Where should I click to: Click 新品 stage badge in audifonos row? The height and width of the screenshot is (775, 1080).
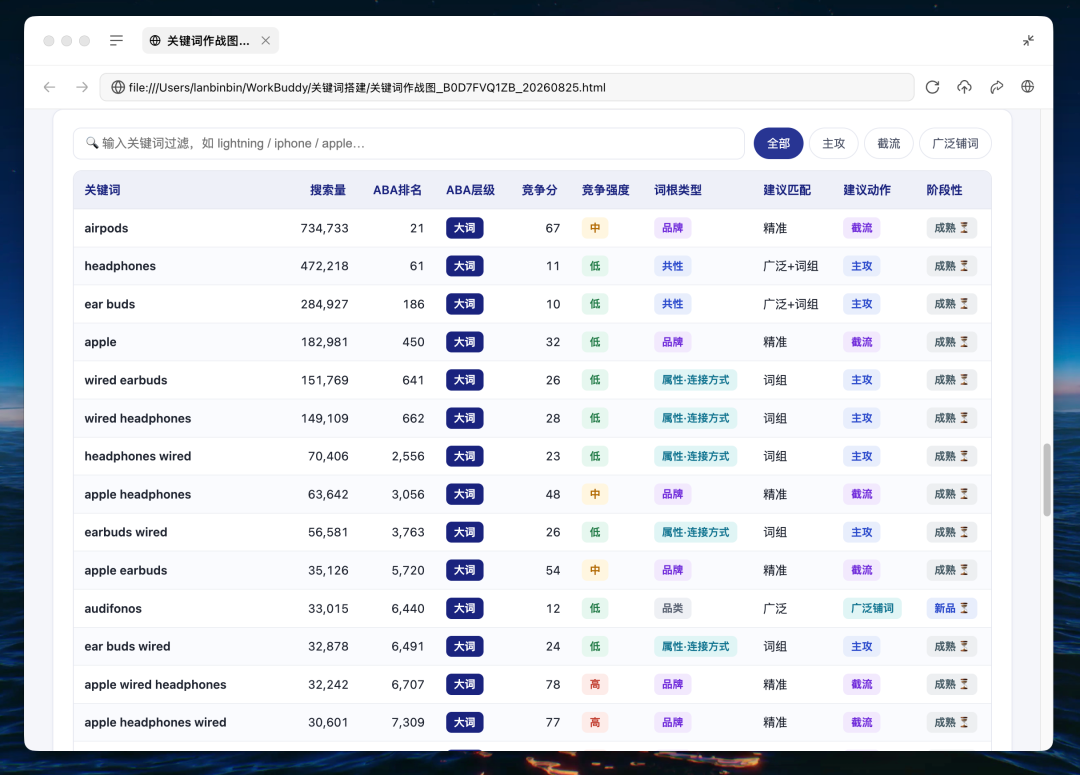point(951,608)
